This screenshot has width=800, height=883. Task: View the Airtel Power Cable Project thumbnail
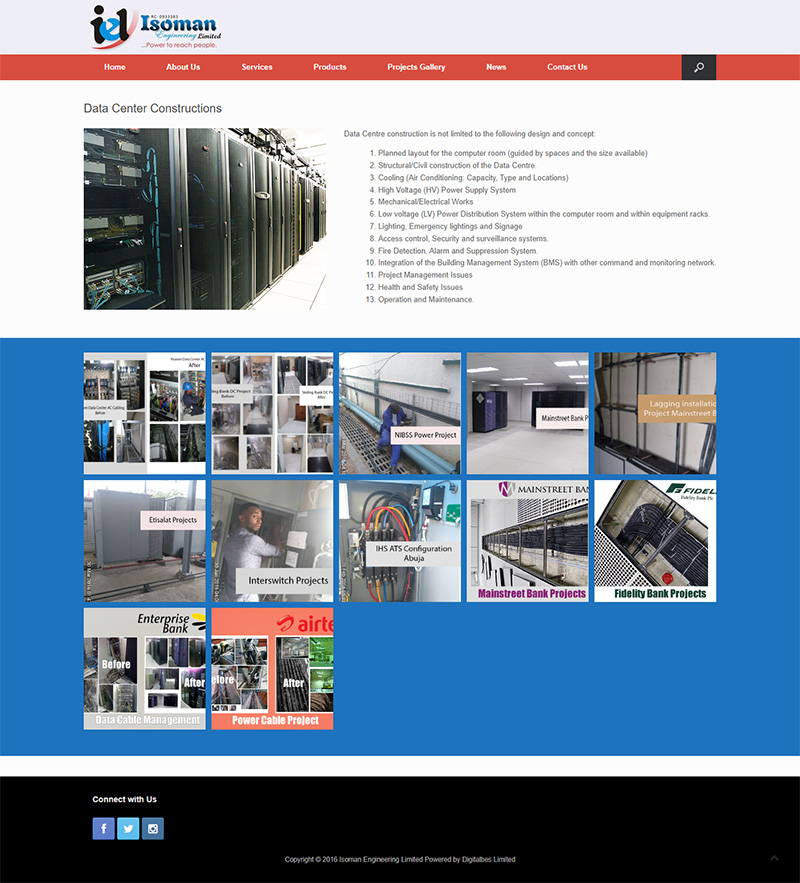(x=272, y=668)
